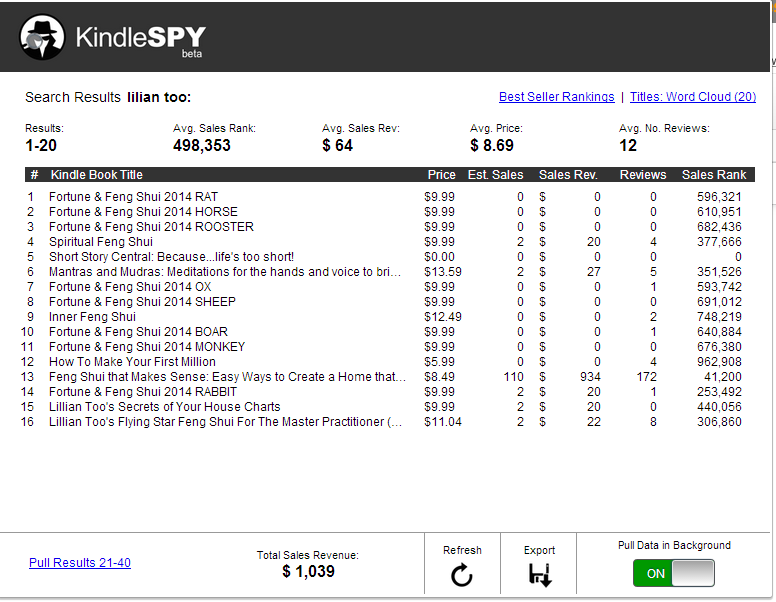This screenshot has height=602, width=776.
Task: Click the $13.59 price cell
Action: coord(443,272)
